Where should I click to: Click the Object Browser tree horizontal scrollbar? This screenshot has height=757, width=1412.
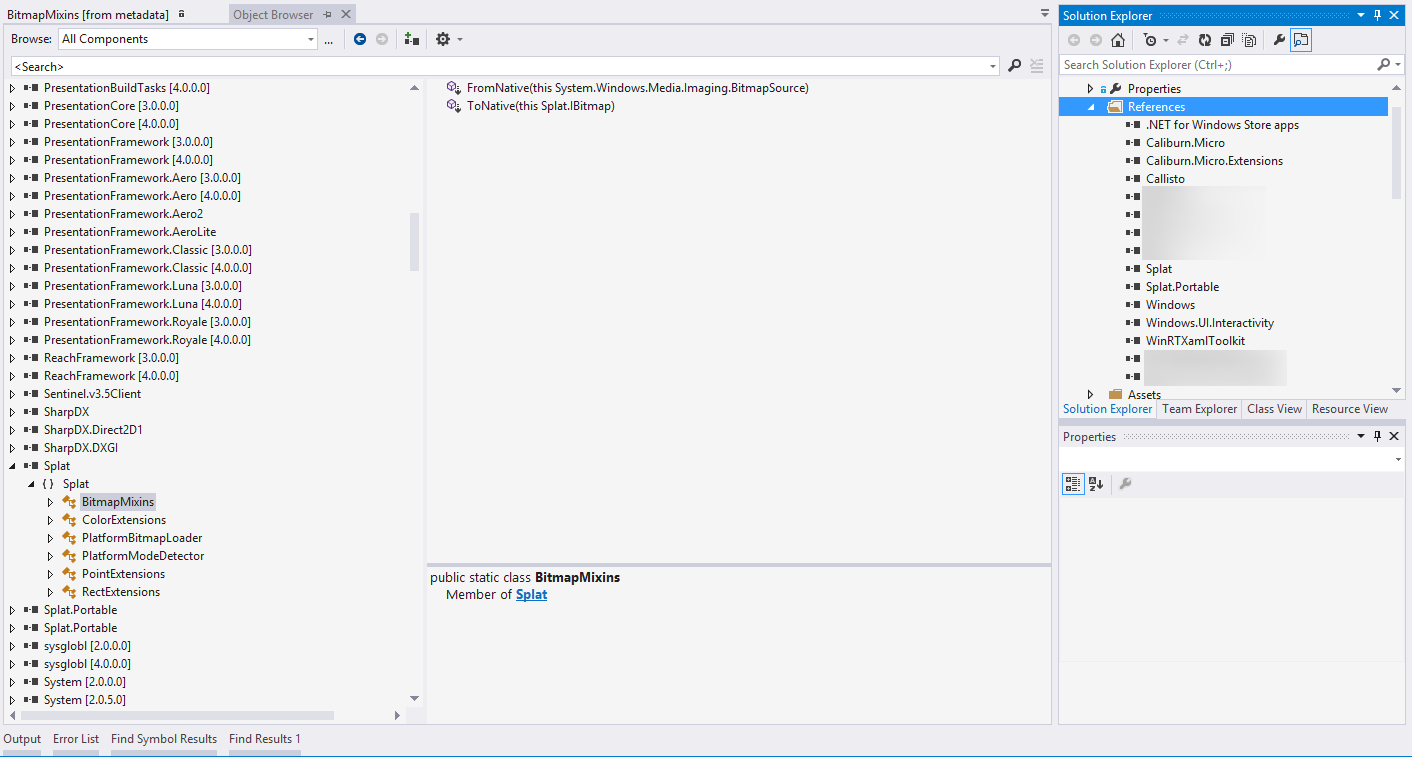point(177,715)
